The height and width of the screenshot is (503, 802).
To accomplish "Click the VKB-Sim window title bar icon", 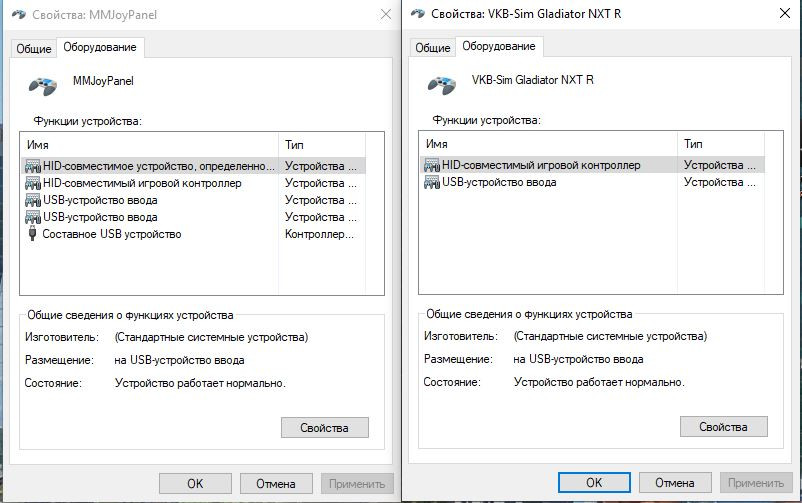I will coord(418,14).
